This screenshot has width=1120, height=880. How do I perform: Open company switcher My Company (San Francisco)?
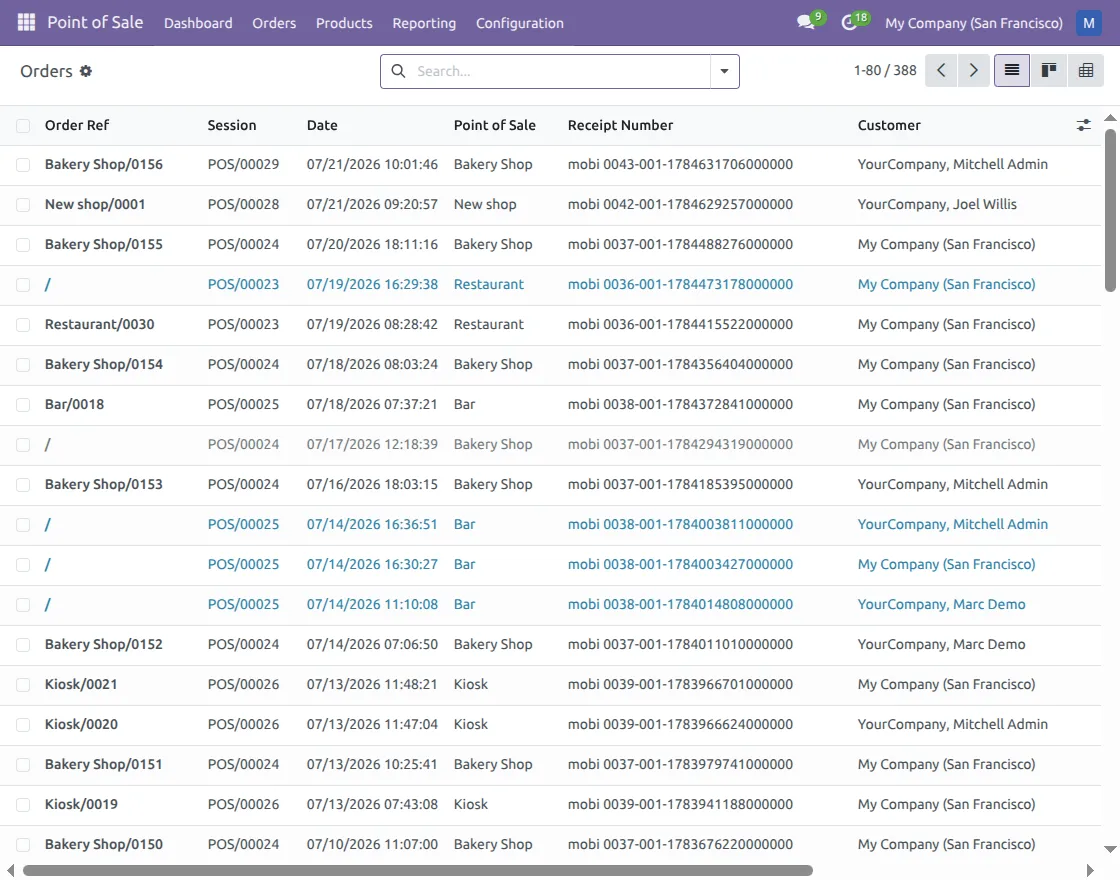[x=974, y=23]
